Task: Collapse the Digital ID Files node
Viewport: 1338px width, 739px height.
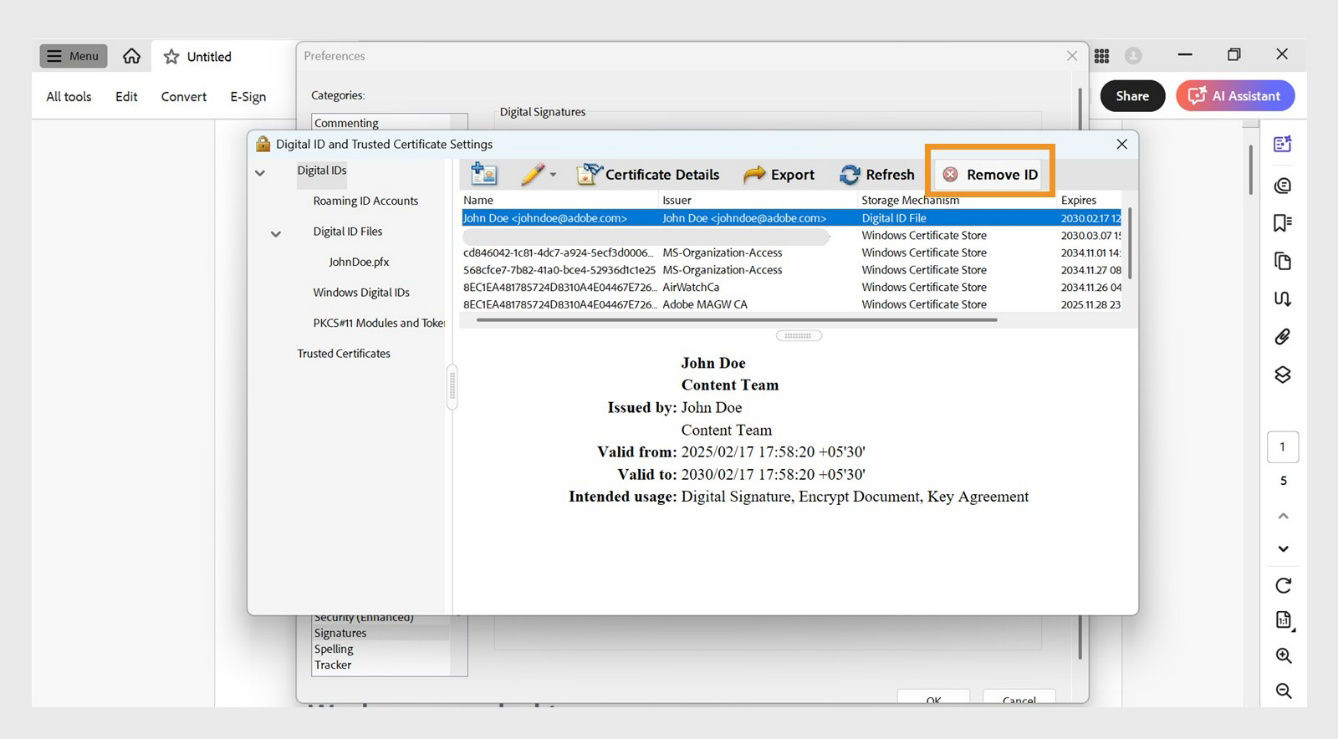Action: (x=276, y=232)
